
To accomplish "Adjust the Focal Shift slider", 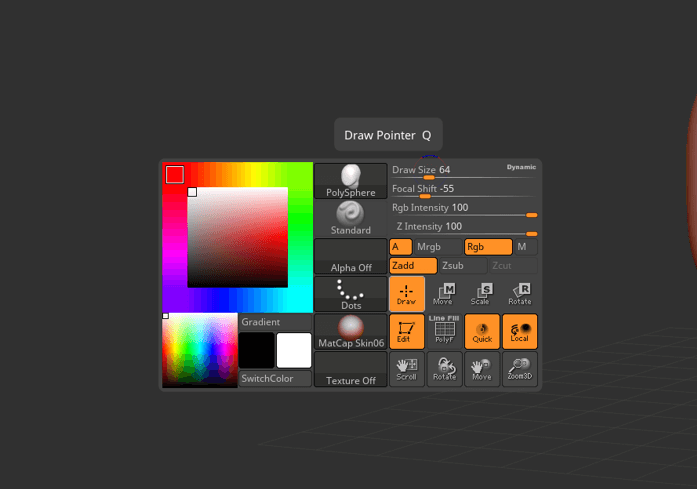I will (464, 190).
